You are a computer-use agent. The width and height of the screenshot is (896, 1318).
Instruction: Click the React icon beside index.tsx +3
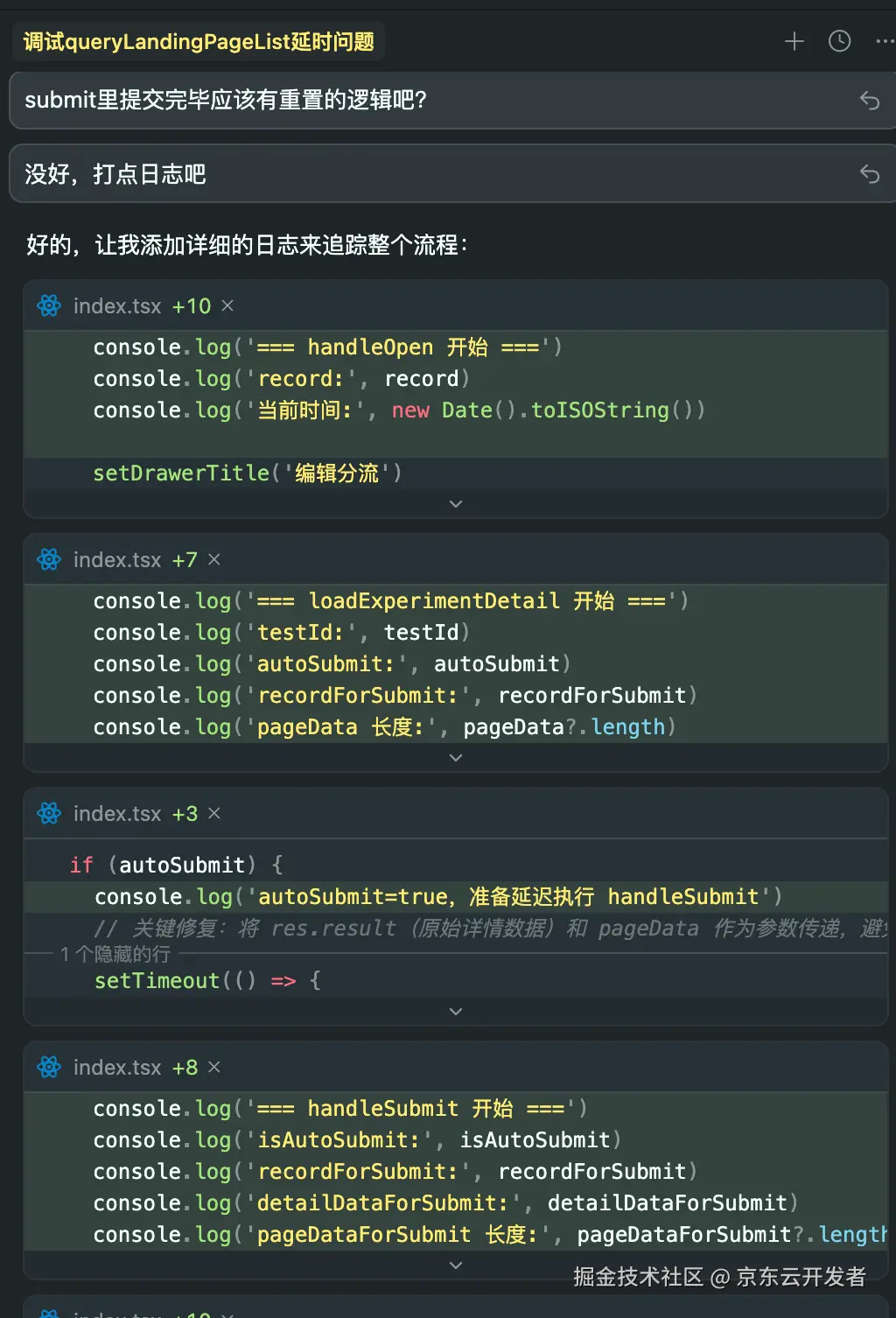49,813
